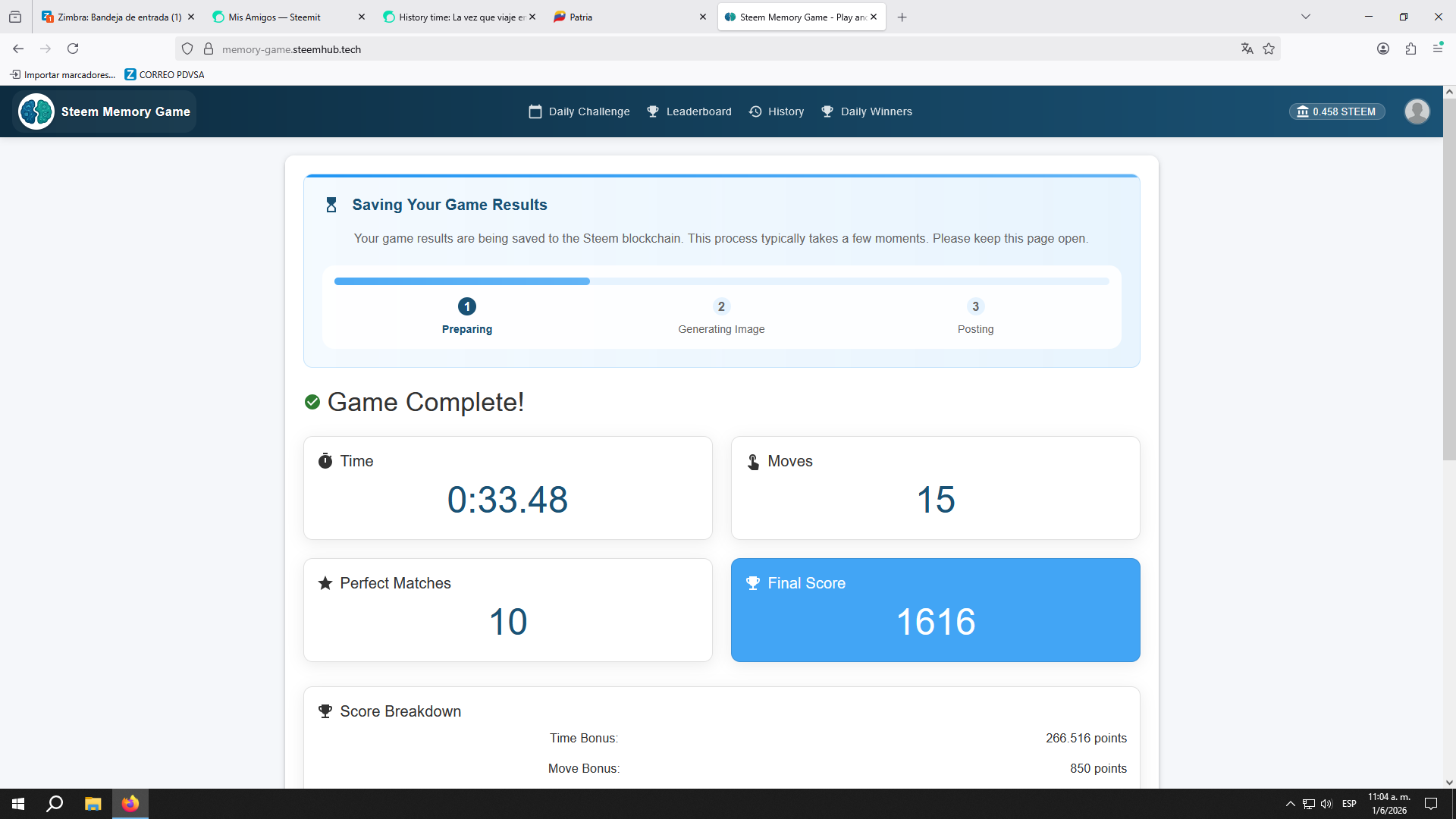Click step 2 Generating Image circle
Viewport: 1456px width, 819px height.
(x=721, y=306)
